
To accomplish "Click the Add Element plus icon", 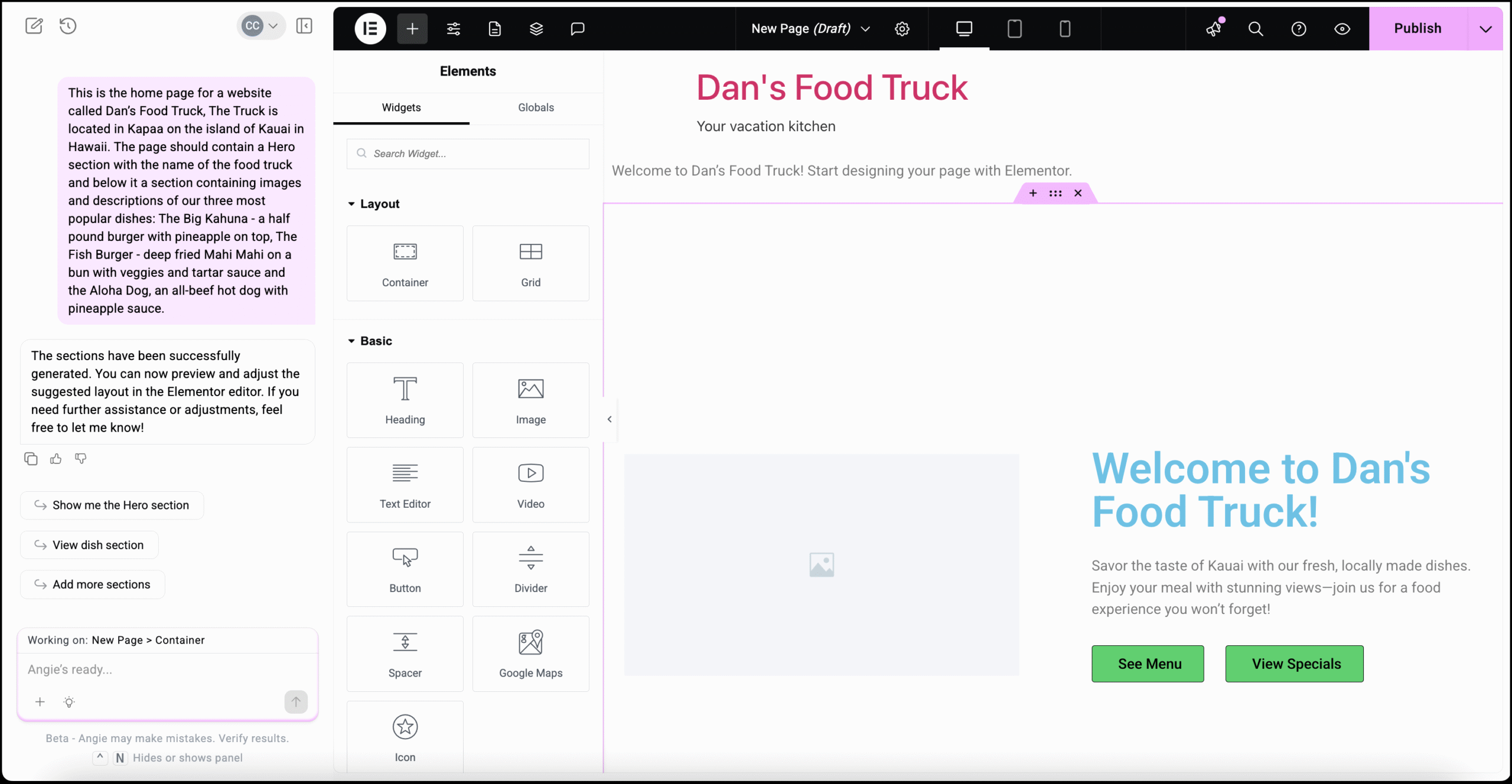I will click(412, 28).
